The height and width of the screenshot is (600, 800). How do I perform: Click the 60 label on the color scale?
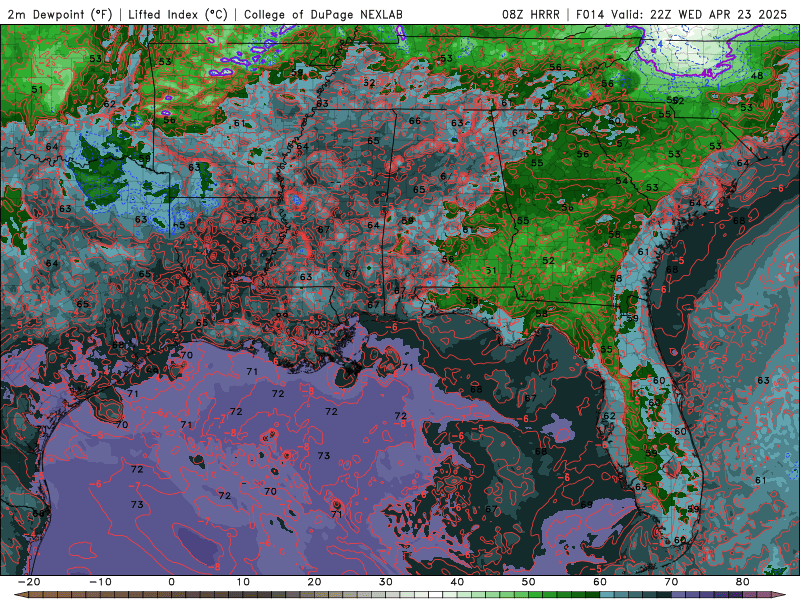point(600,582)
